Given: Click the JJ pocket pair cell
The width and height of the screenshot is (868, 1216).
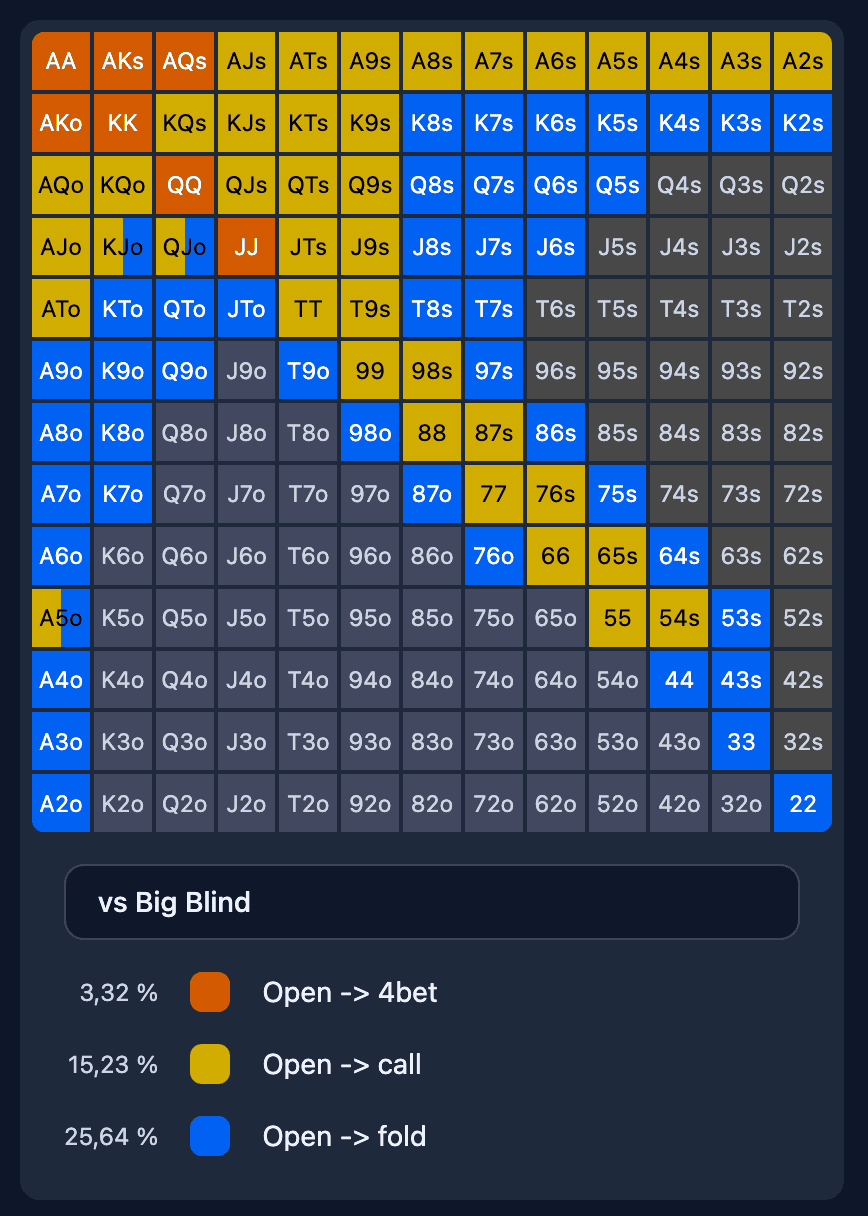Looking at the screenshot, I should coord(246,247).
